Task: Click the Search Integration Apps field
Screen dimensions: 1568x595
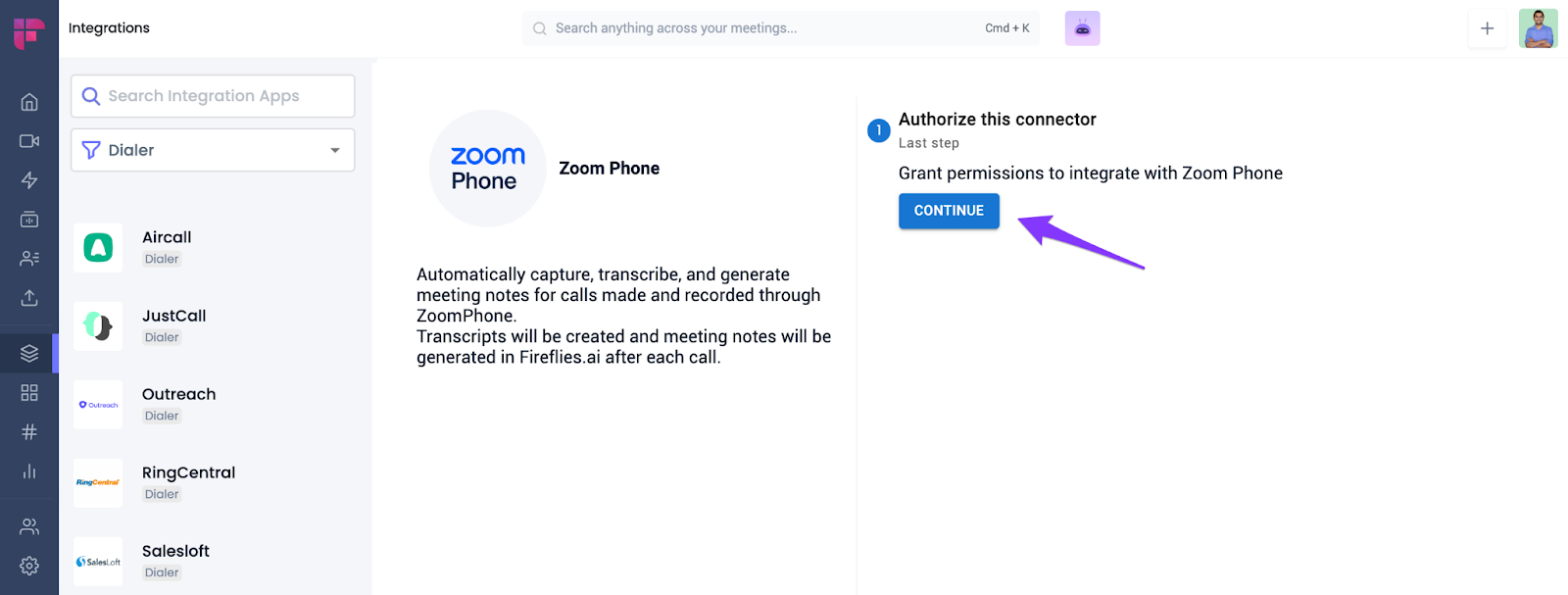Action: coord(213,96)
